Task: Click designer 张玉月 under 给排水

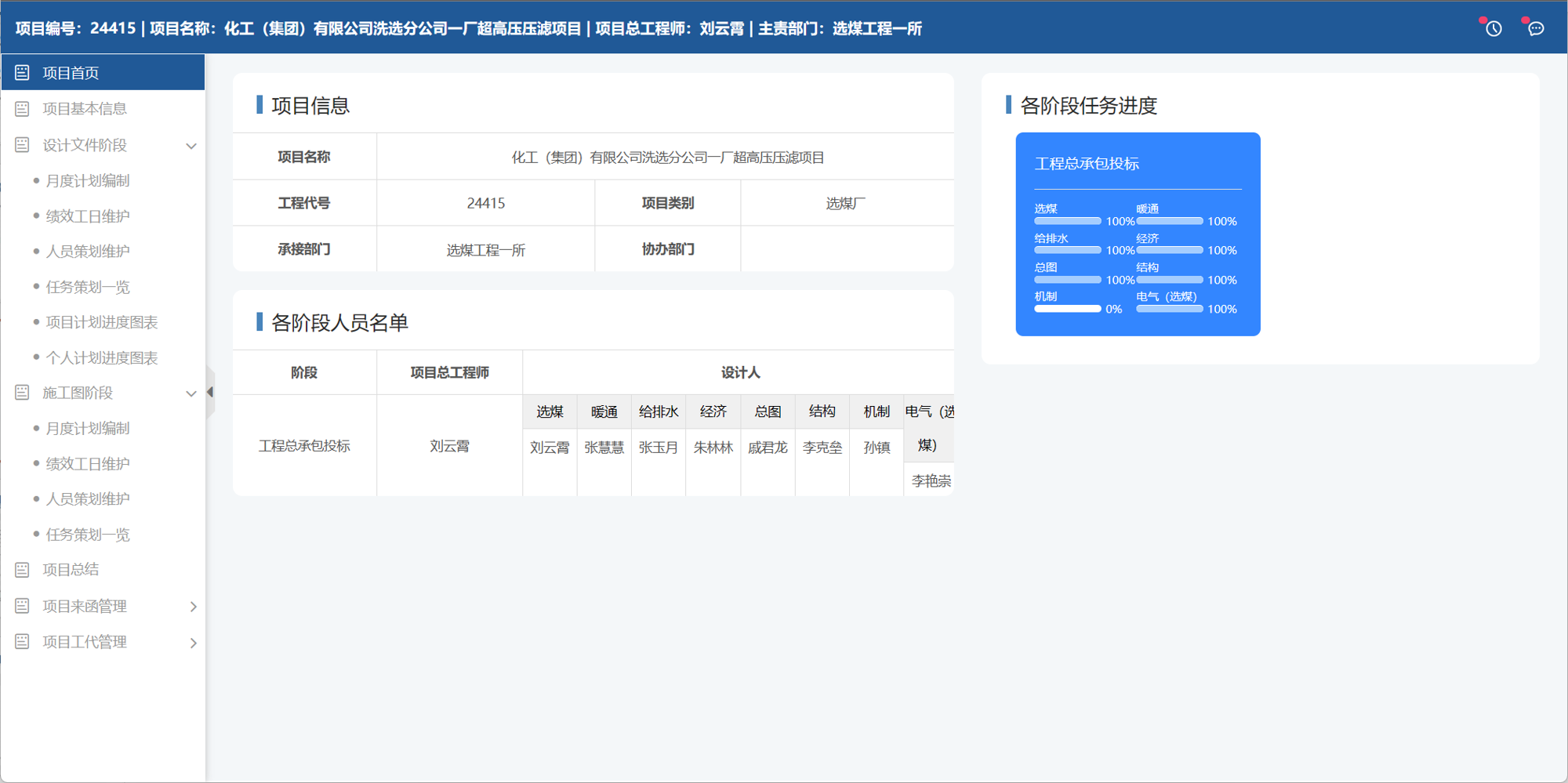Action: 659,448
